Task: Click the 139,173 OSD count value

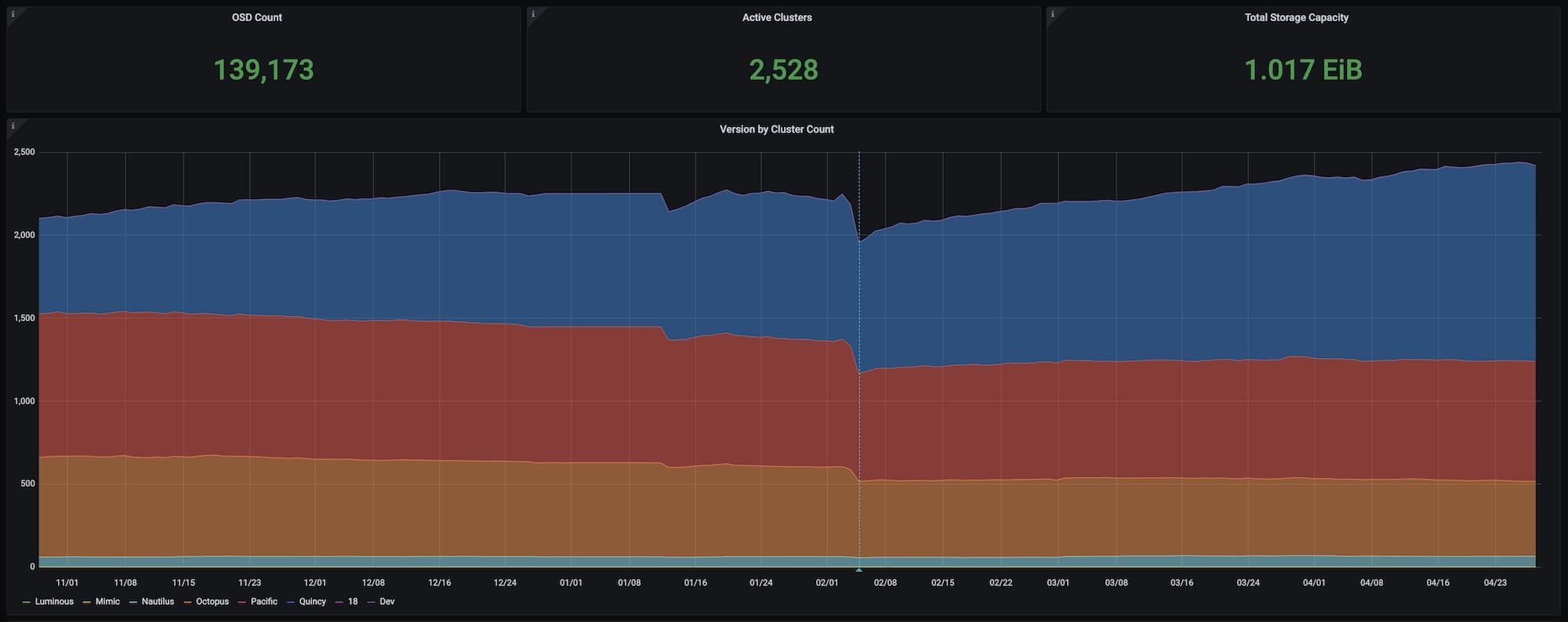Action: (263, 70)
